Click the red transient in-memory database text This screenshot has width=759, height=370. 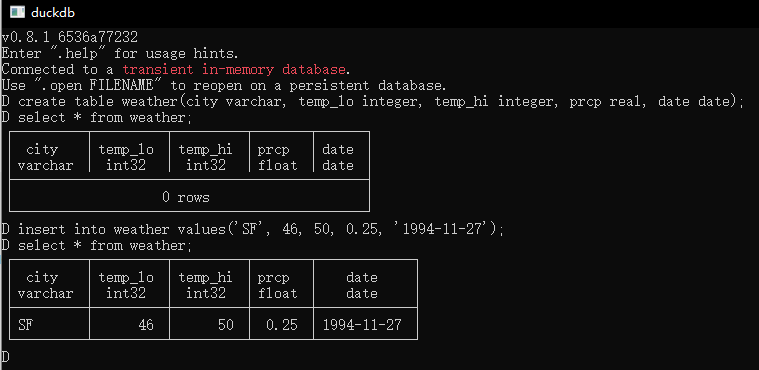(x=234, y=69)
